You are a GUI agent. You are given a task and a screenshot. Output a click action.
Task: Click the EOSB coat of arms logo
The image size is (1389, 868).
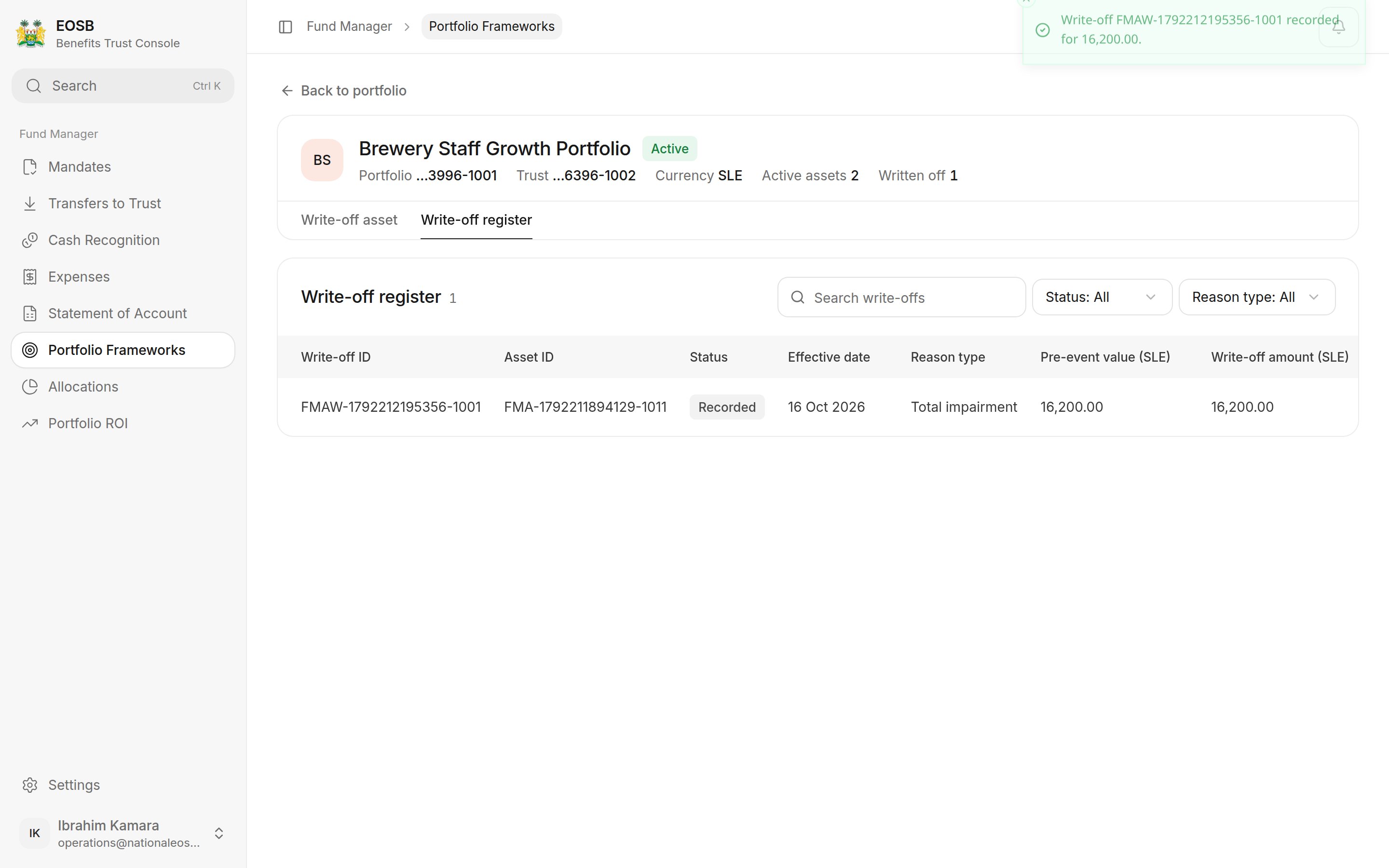click(31, 34)
